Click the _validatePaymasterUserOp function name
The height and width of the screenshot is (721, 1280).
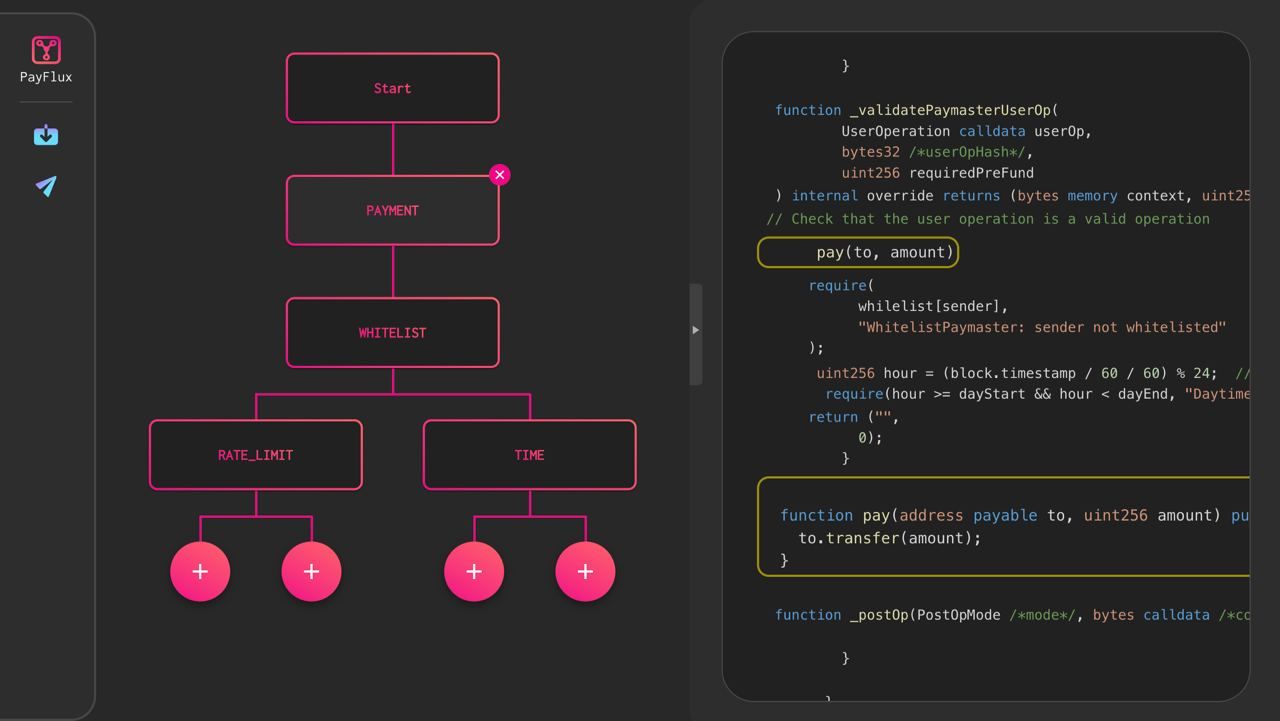(x=950, y=110)
